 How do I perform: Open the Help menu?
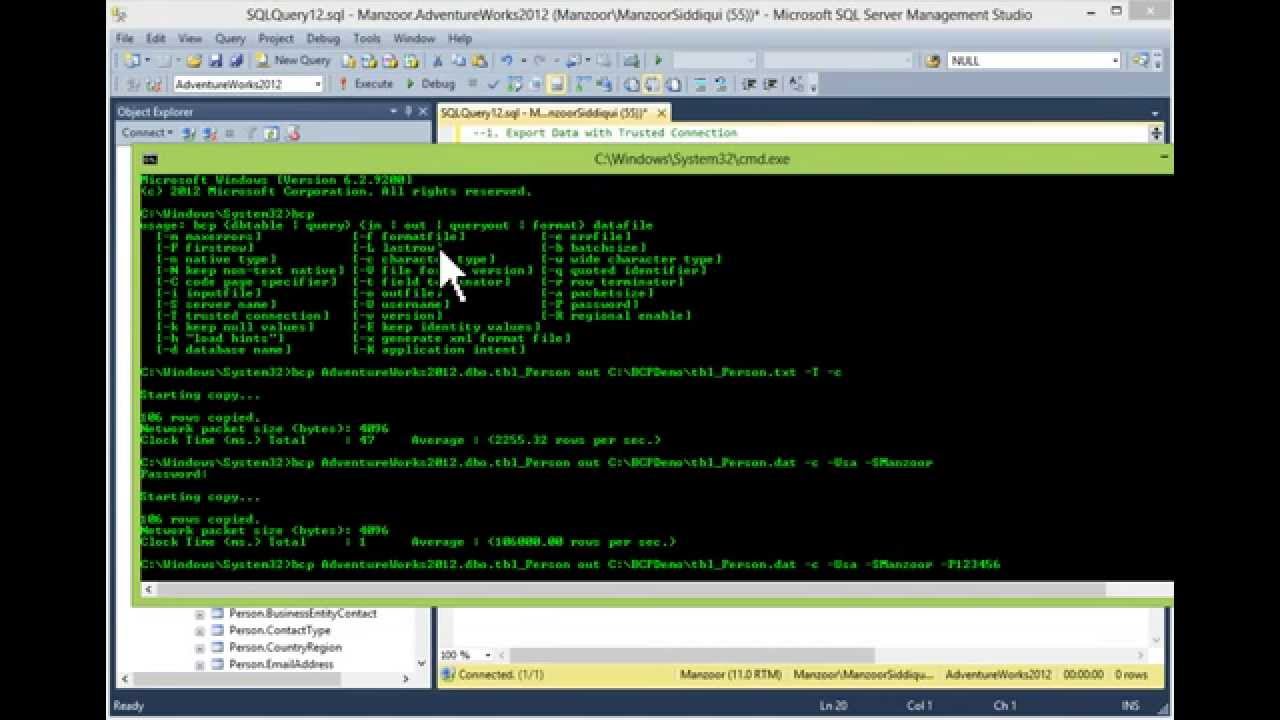point(460,38)
